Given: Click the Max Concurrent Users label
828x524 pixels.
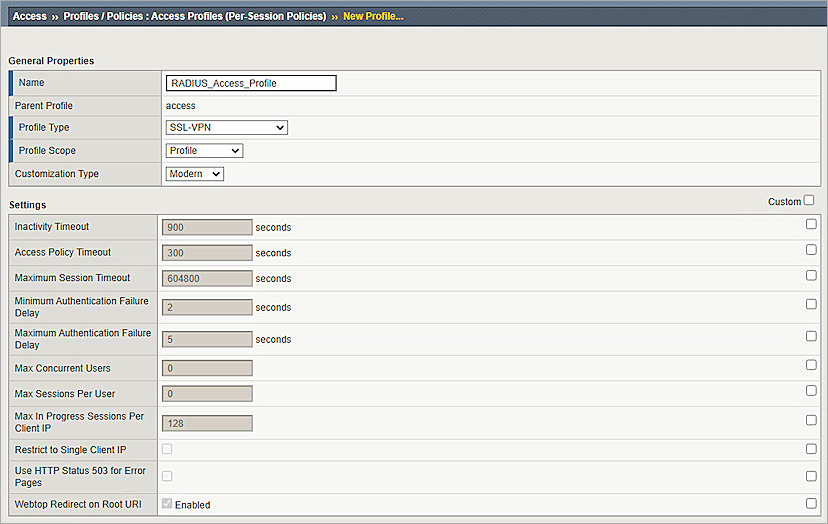Looking at the screenshot, I should tap(62, 368).
